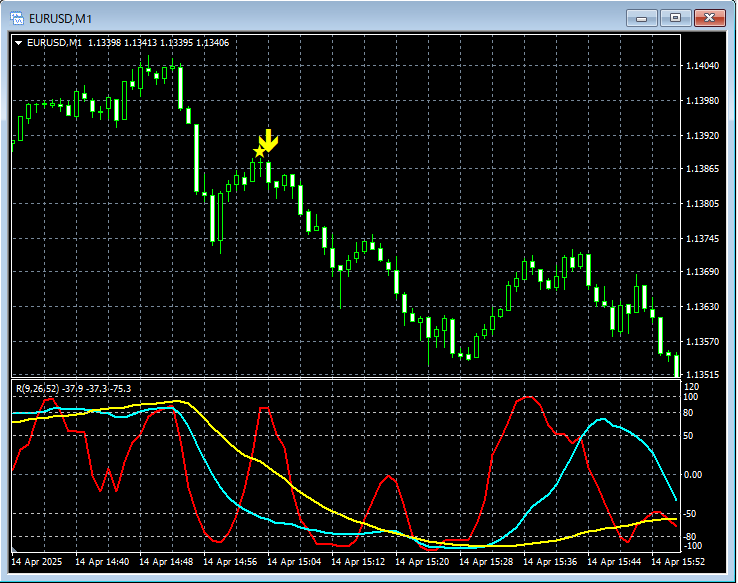Click the 1.13515 price scale label
This screenshot has width=738, height=583.
[703, 375]
